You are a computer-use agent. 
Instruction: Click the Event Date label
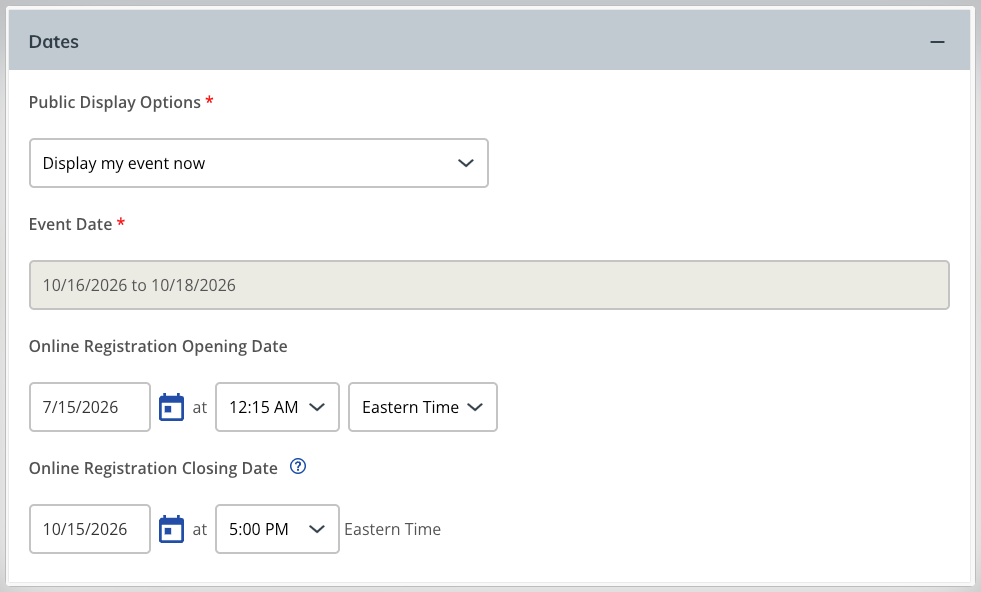tap(70, 224)
